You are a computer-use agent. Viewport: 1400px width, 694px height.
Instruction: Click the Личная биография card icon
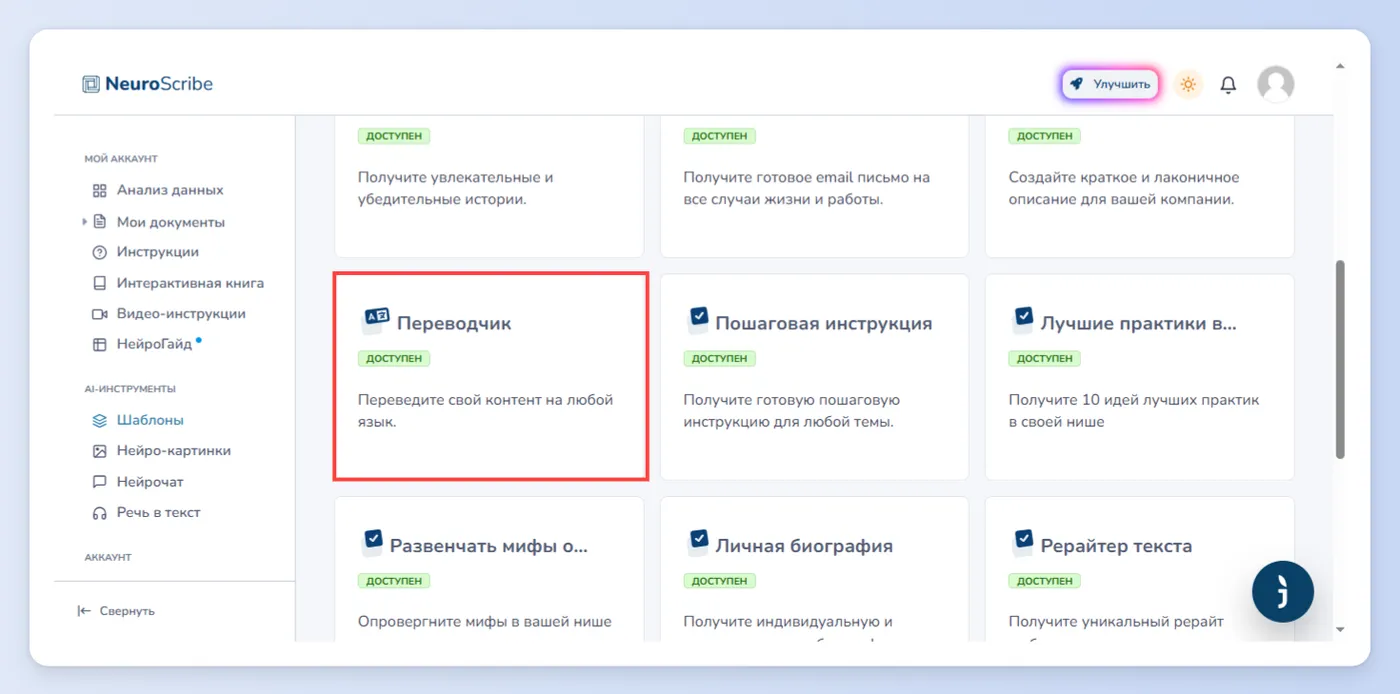point(698,542)
